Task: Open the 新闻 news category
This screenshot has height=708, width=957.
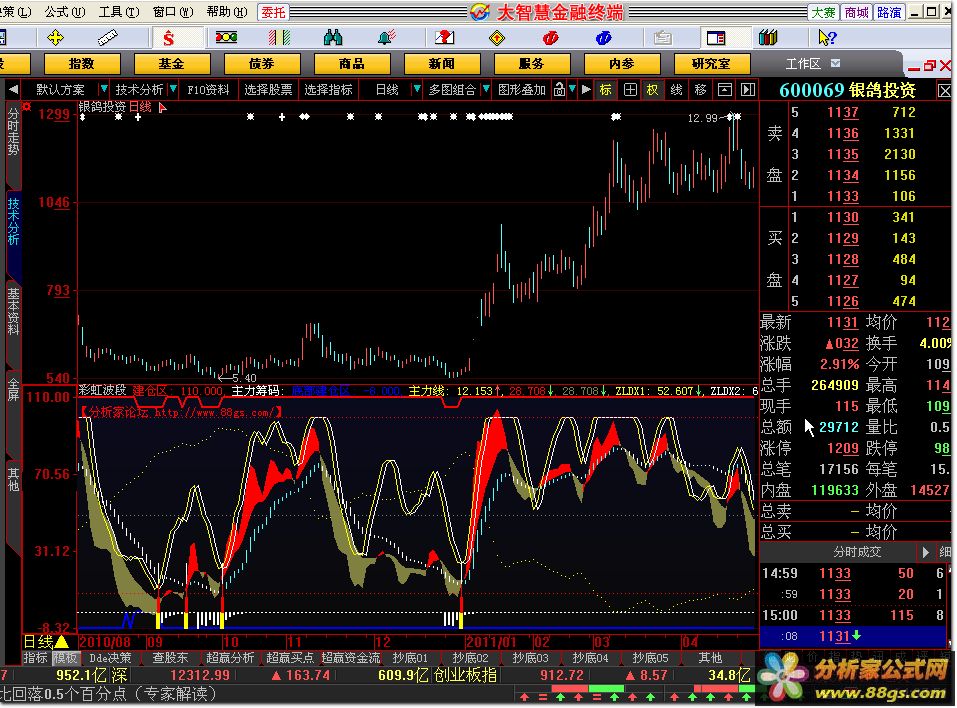Action: [441, 63]
